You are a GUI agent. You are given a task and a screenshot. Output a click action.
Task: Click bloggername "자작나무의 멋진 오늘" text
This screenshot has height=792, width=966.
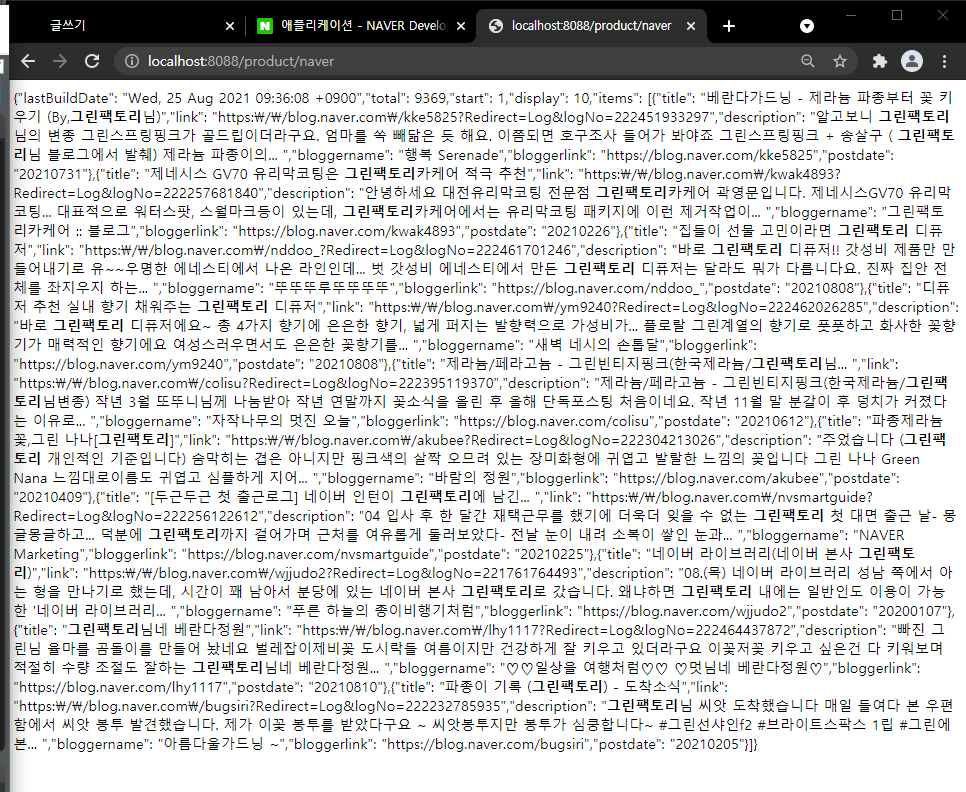pyautogui.click(x=281, y=422)
